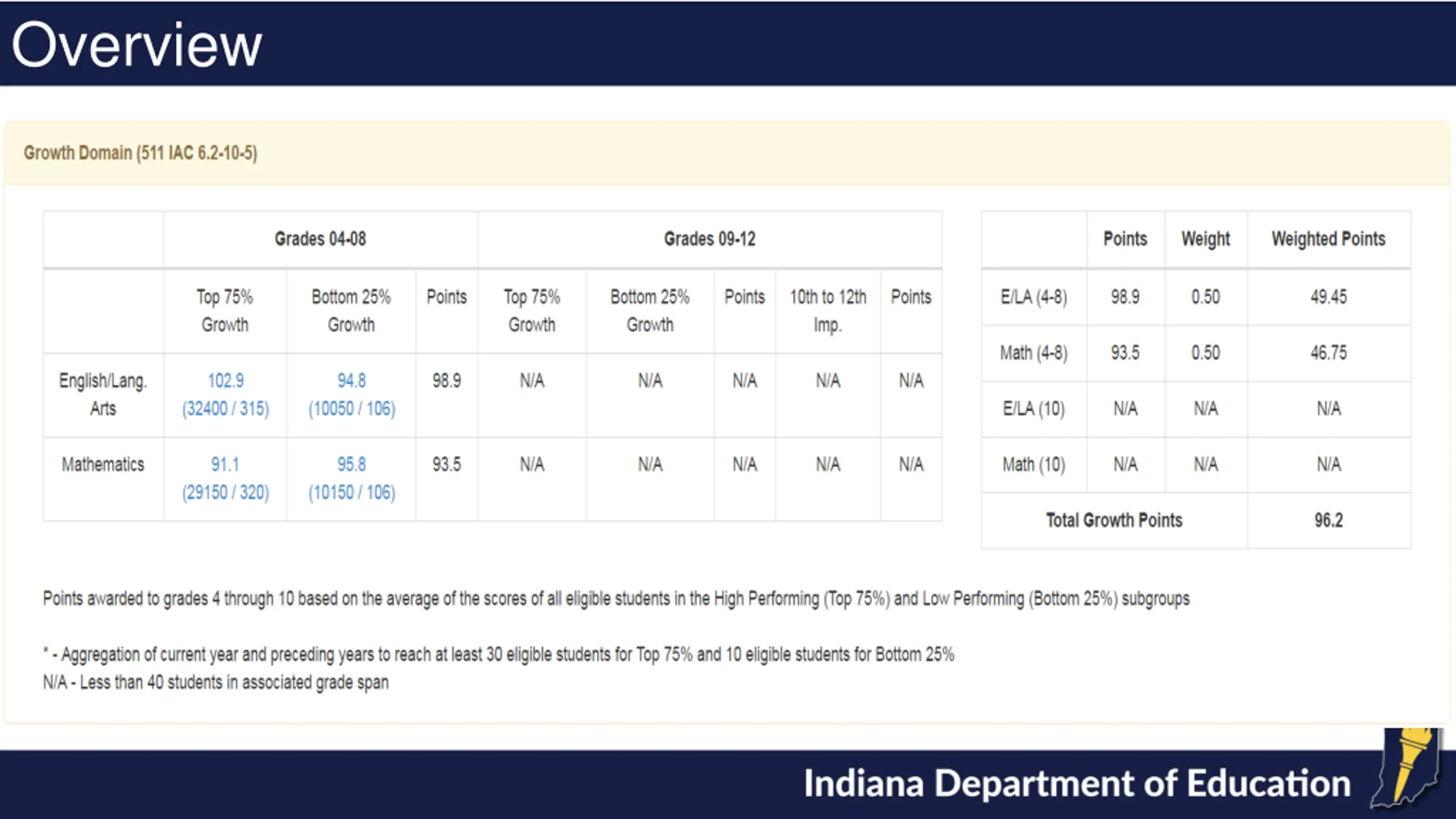The image size is (1456, 819).
Task: Select the Growth Domain (511 IAC 6.2-10-5) heading
Action: 140,153
